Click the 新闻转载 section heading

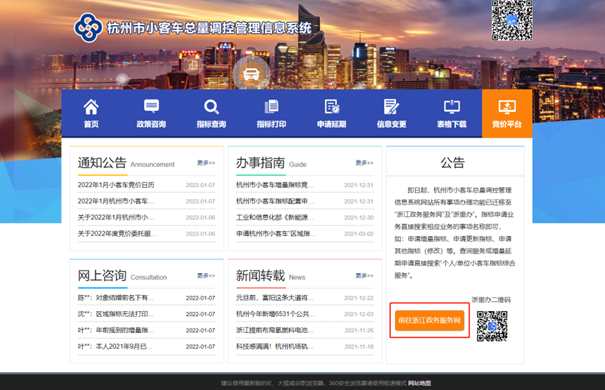pyautogui.click(x=260, y=275)
